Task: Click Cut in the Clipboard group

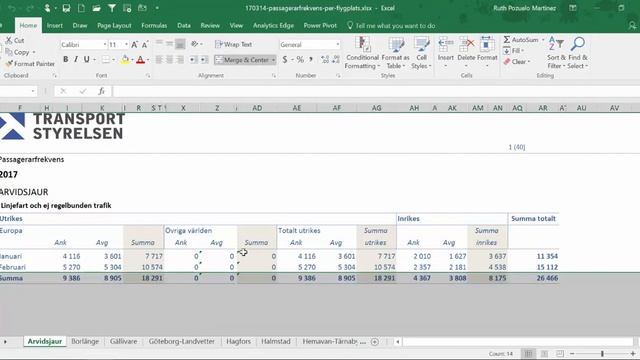Action: 15,40
